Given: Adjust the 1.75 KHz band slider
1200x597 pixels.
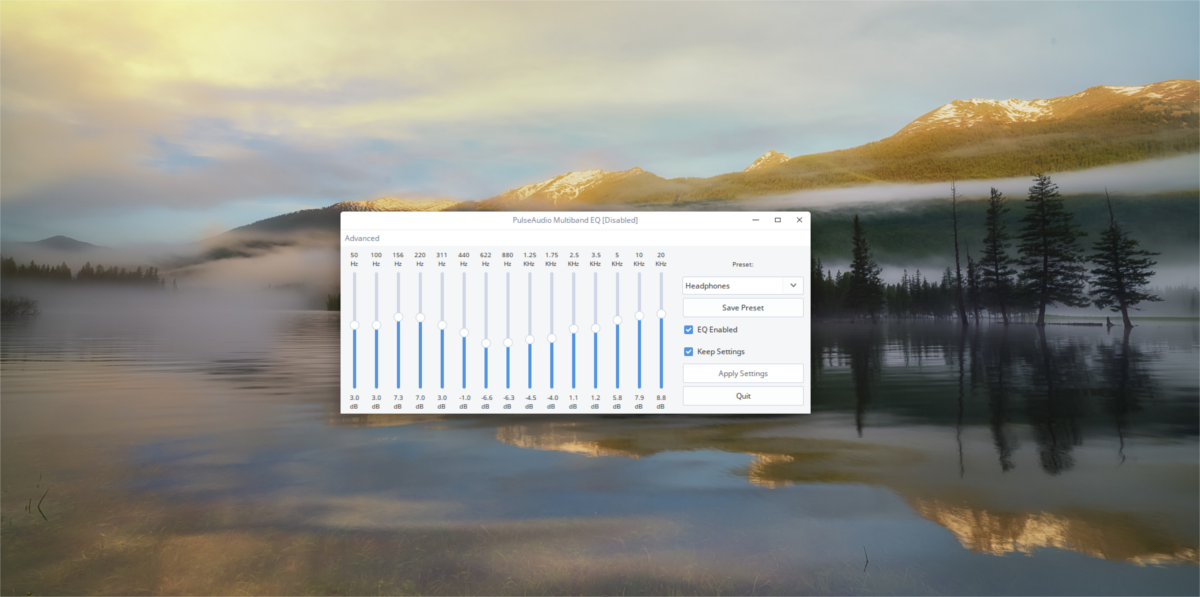Looking at the screenshot, I should click(551, 339).
